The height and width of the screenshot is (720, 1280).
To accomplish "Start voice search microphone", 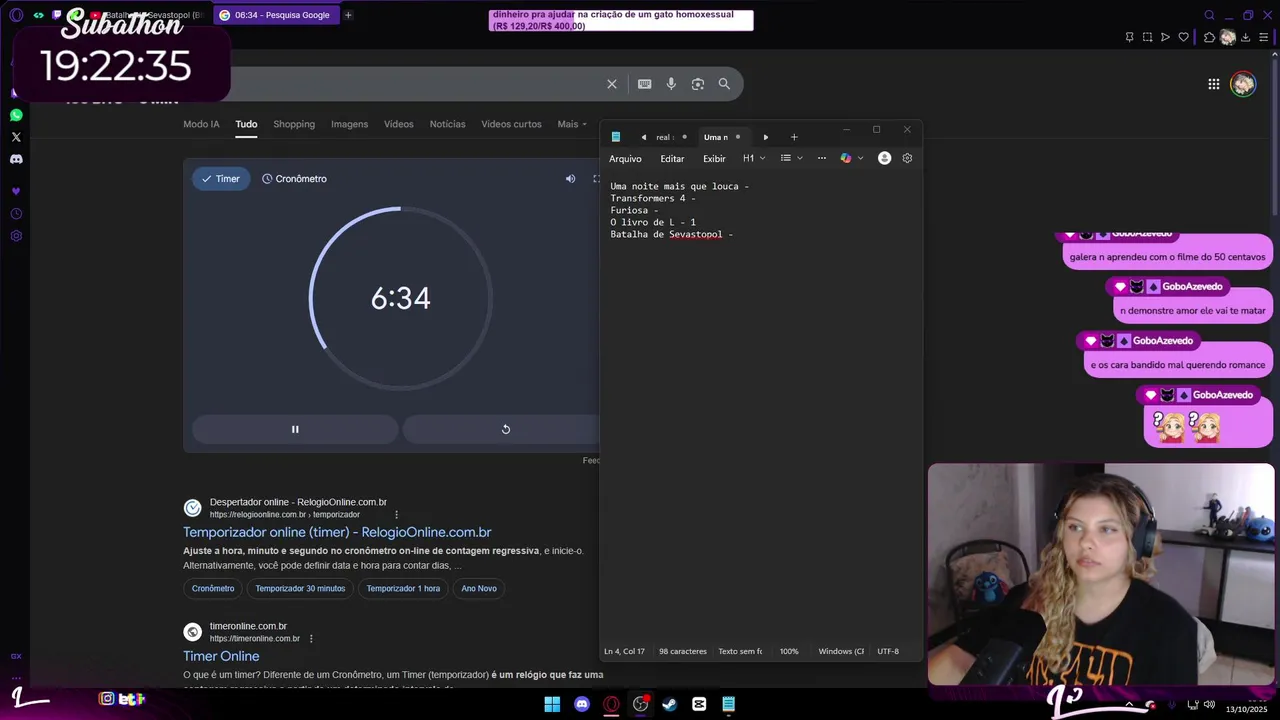I will coord(671,84).
